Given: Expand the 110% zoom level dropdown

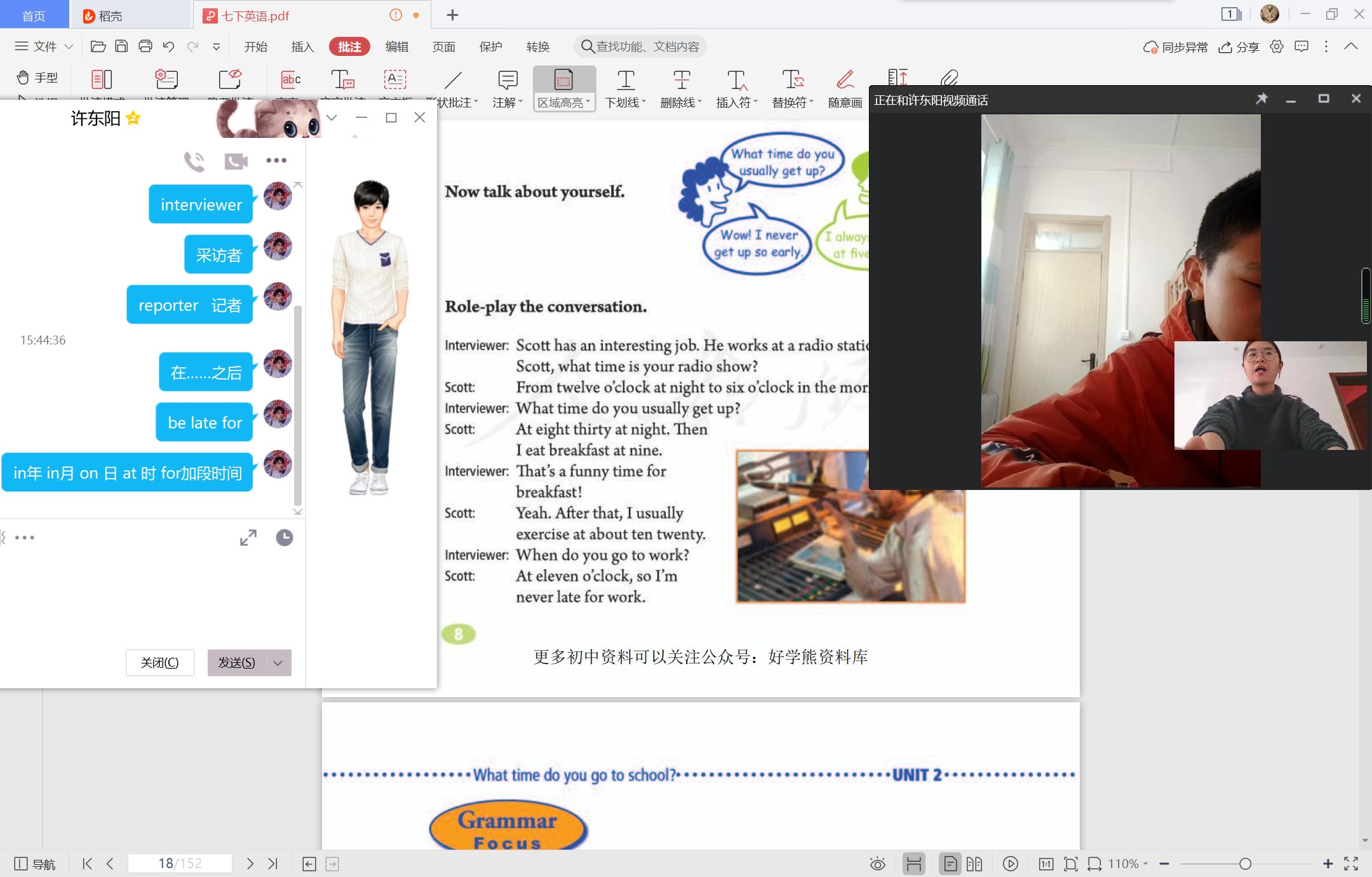Looking at the screenshot, I should [x=1128, y=864].
